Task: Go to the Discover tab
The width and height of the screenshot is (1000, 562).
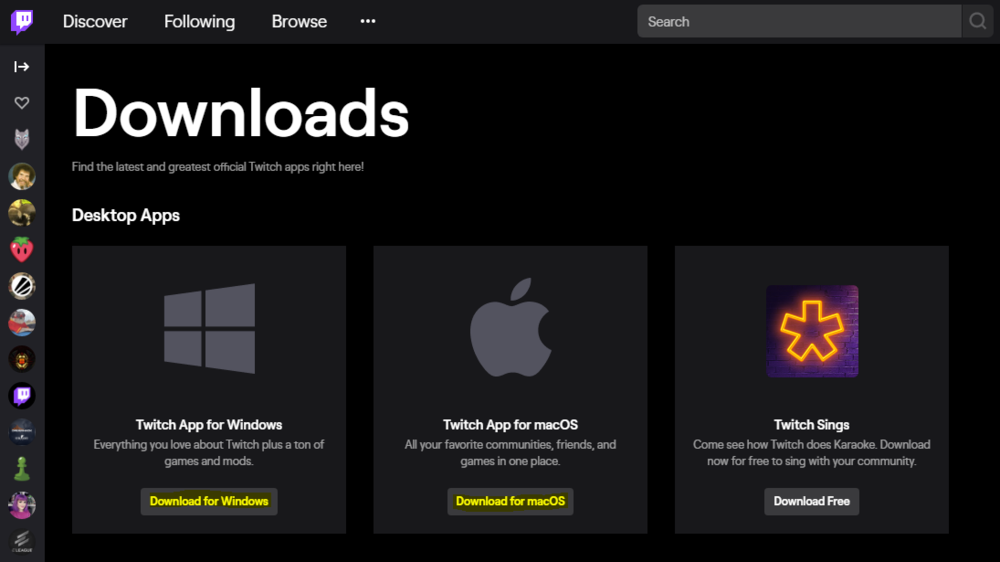Action: point(95,21)
